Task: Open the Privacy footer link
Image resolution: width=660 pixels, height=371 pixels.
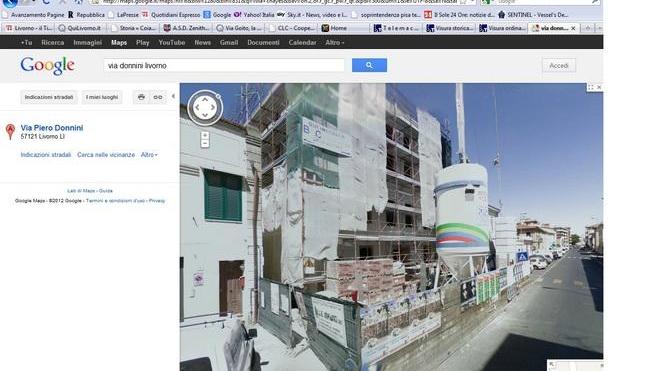Action: [x=157, y=201]
